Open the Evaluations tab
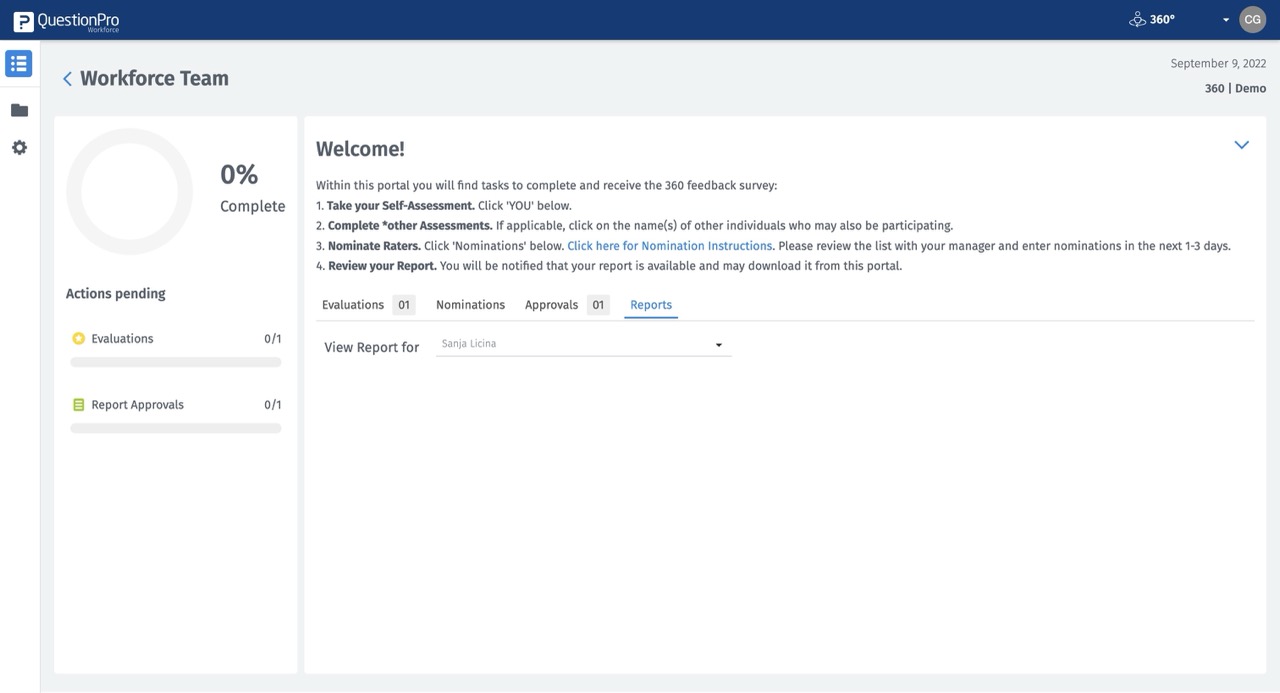Image resolution: width=1280 pixels, height=693 pixels. 353,304
